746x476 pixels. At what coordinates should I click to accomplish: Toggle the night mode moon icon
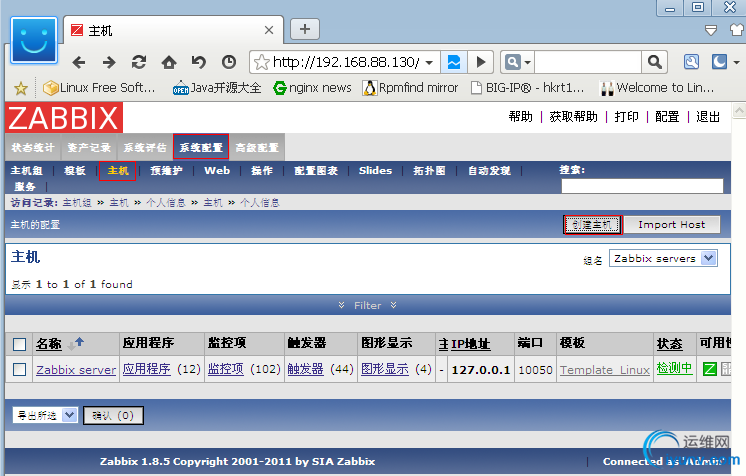pos(719,62)
